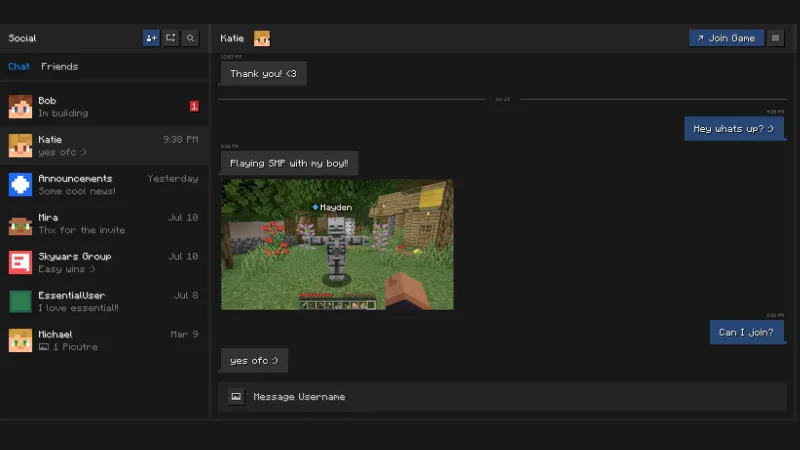The height and width of the screenshot is (450, 800).
Task: Click the 'Thank you! <3' message
Action: click(263, 73)
